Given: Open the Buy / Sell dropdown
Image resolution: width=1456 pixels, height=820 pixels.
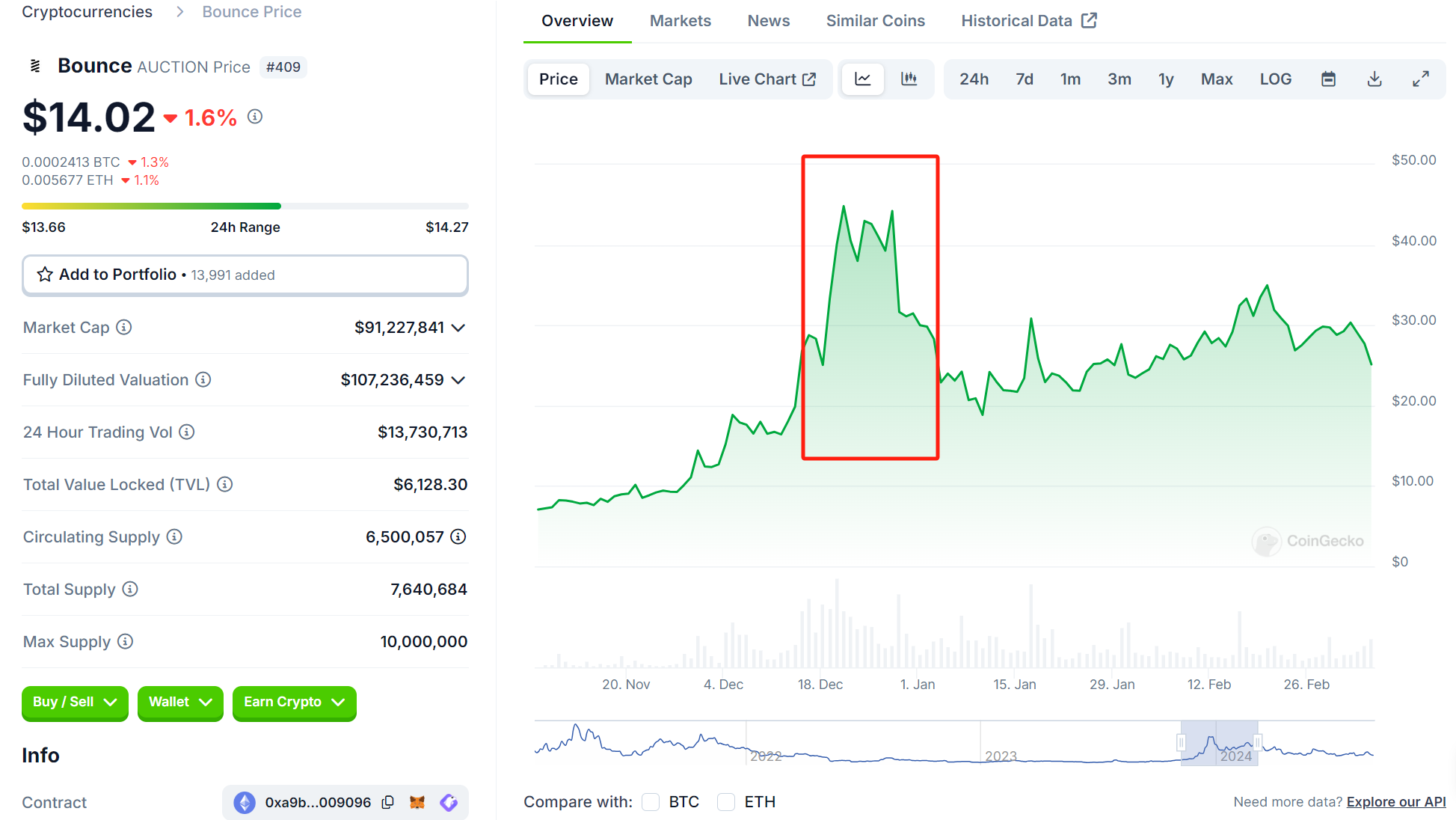Looking at the screenshot, I should (x=75, y=702).
